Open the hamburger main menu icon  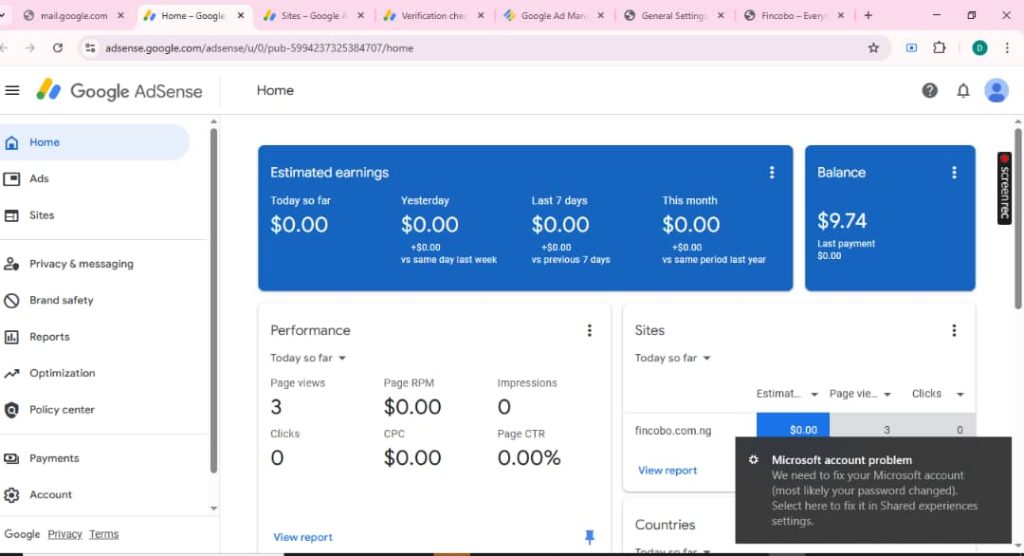pyautogui.click(x=12, y=91)
